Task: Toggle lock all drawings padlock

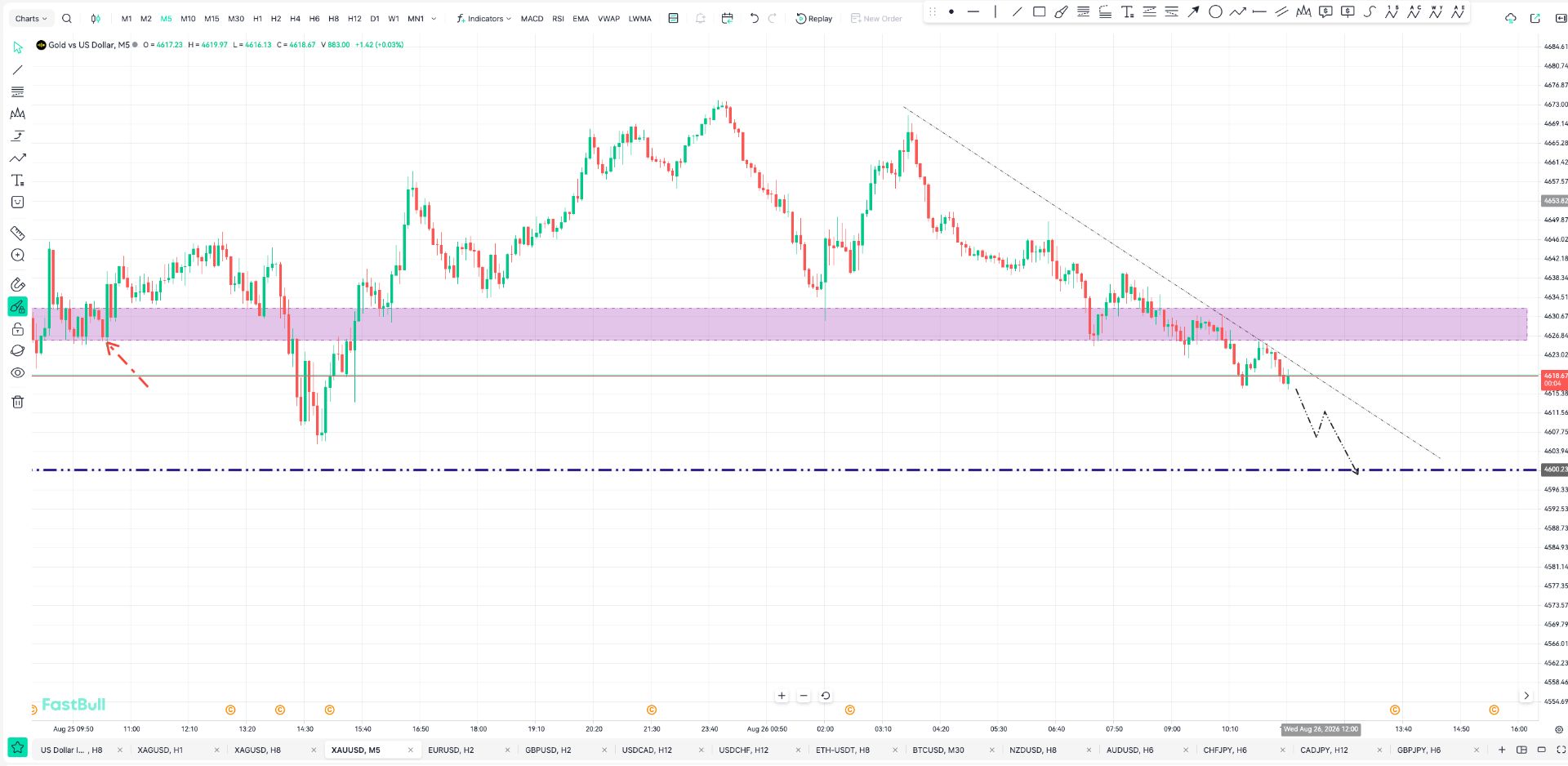Action: [17, 329]
